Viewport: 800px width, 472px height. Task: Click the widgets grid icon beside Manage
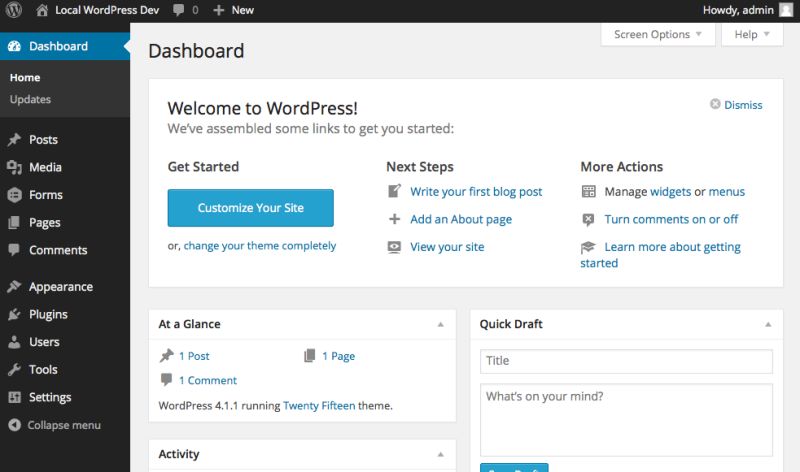click(588, 191)
